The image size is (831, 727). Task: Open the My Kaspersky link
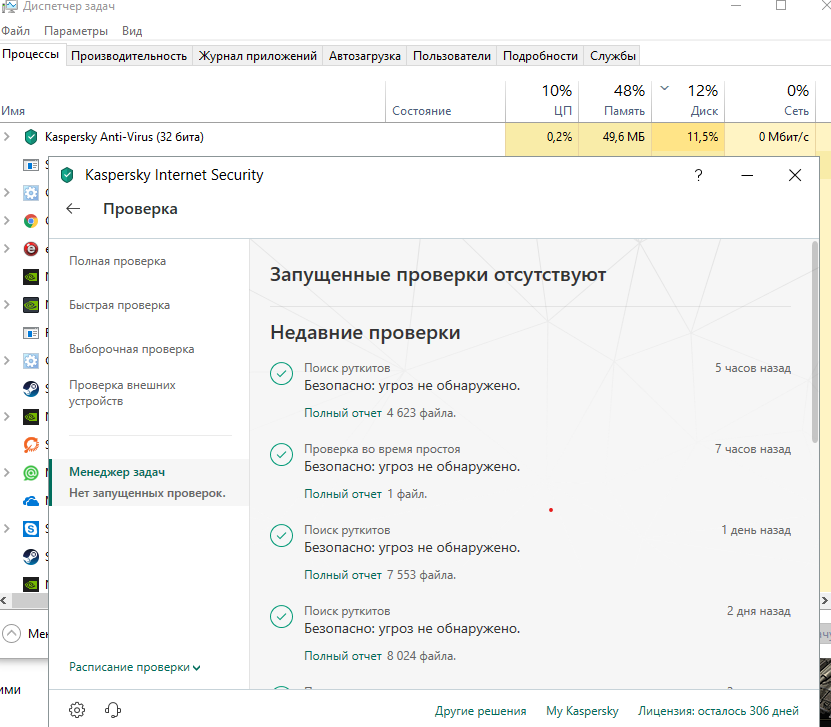tap(582, 711)
